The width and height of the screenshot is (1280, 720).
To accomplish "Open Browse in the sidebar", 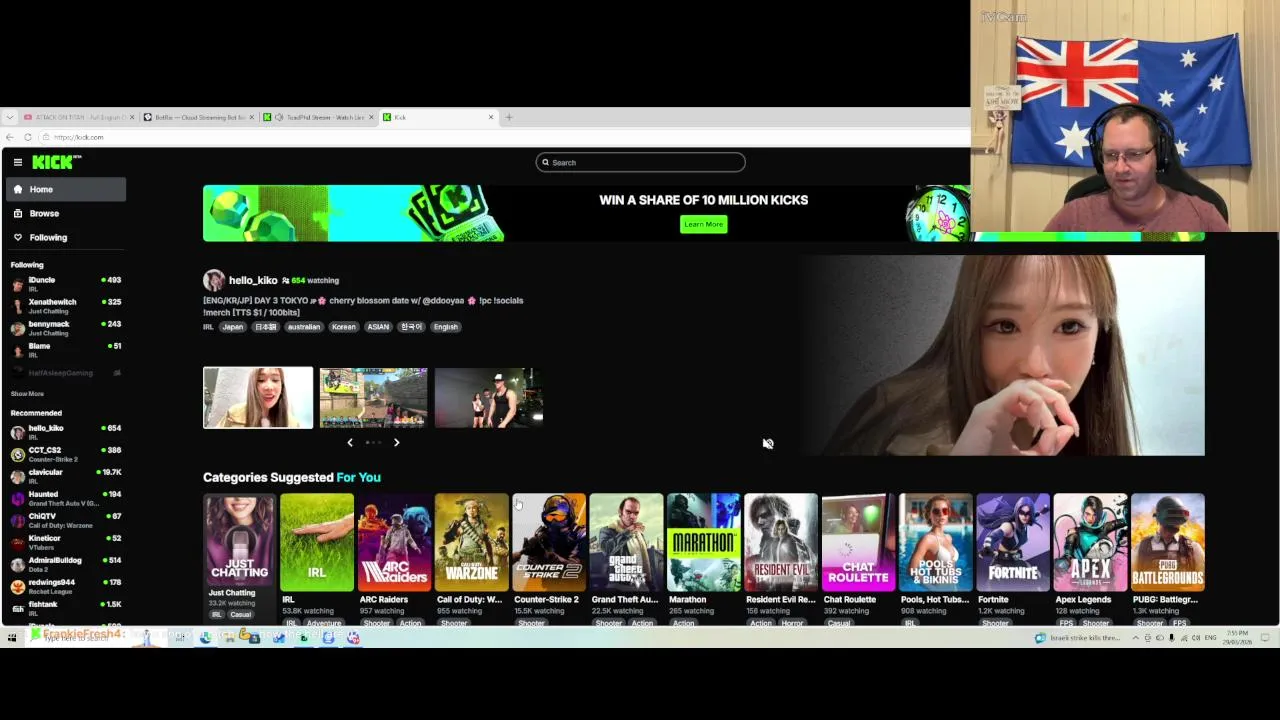I will [x=66, y=213].
